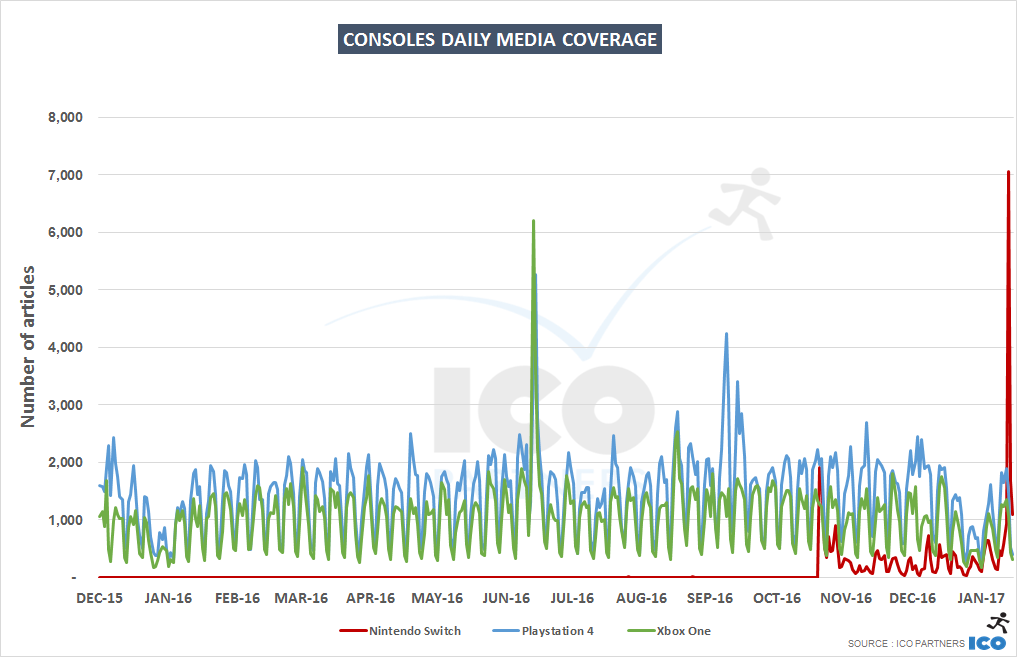Select the Xbox One legend label
1017x657 pixels.
(x=683, y=631)
